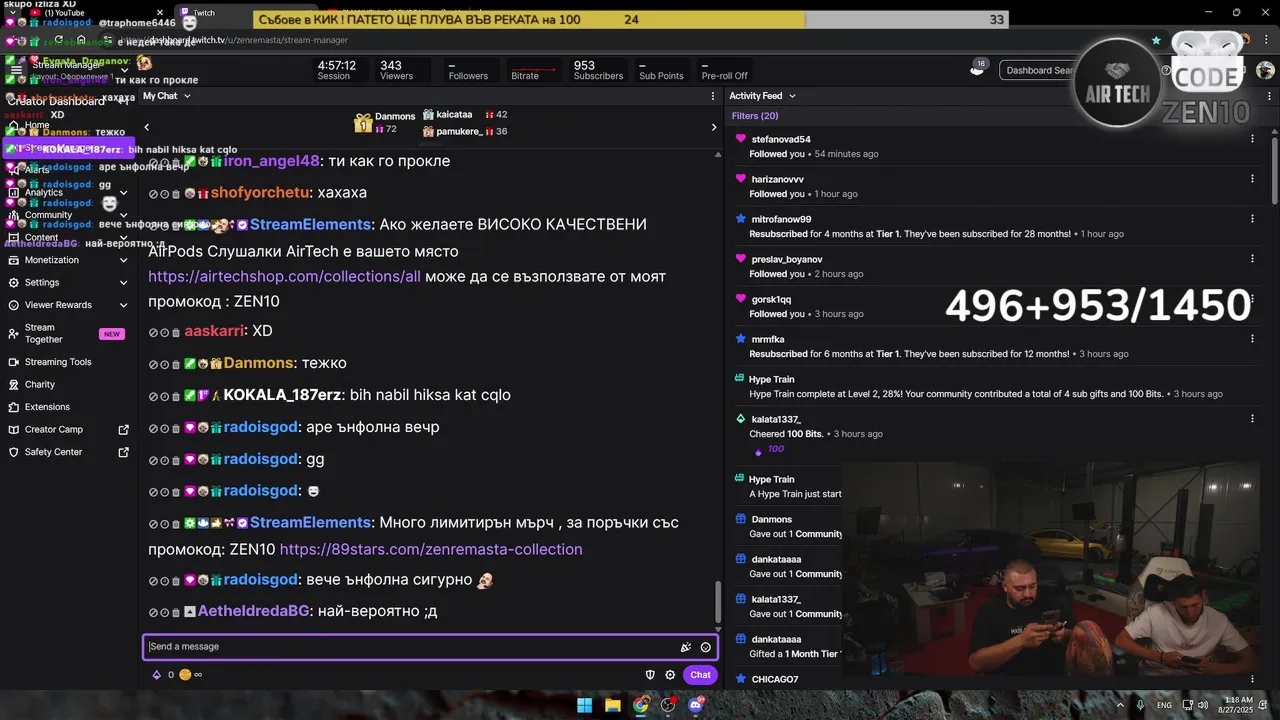Open the 89stars.com zenremasta-collection link

click(x=431, y=549)
